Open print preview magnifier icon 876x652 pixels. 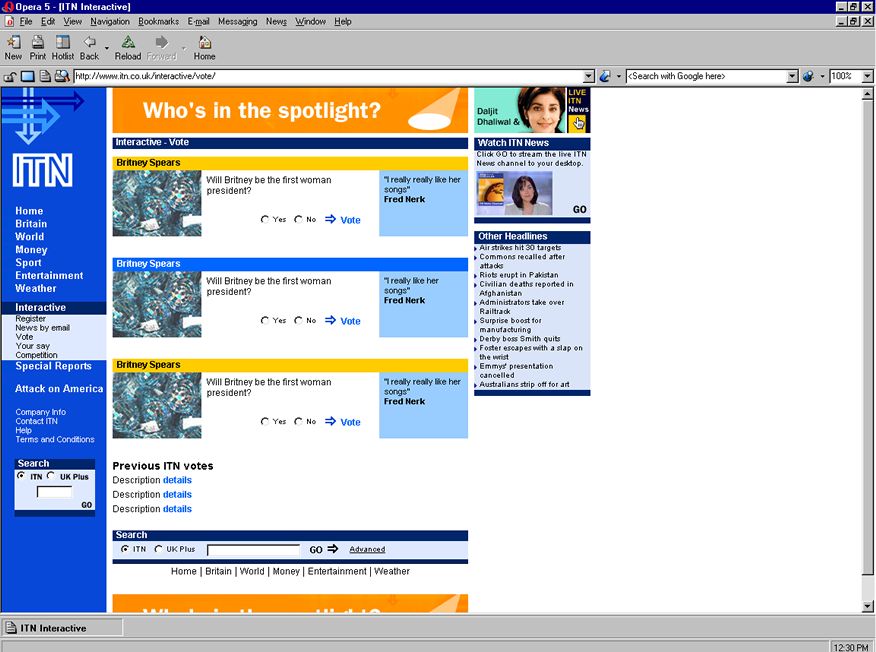62,77
